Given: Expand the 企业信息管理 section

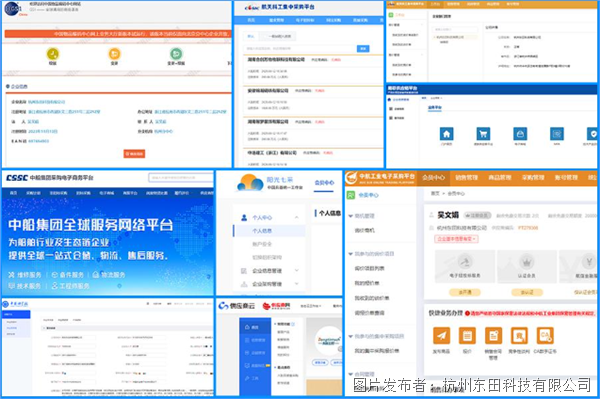Looking at the screenshot, I should 297,270.
